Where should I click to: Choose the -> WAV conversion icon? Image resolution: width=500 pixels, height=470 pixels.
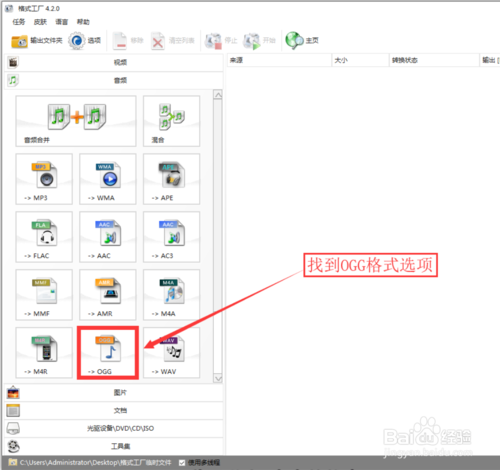click(172, 353)
